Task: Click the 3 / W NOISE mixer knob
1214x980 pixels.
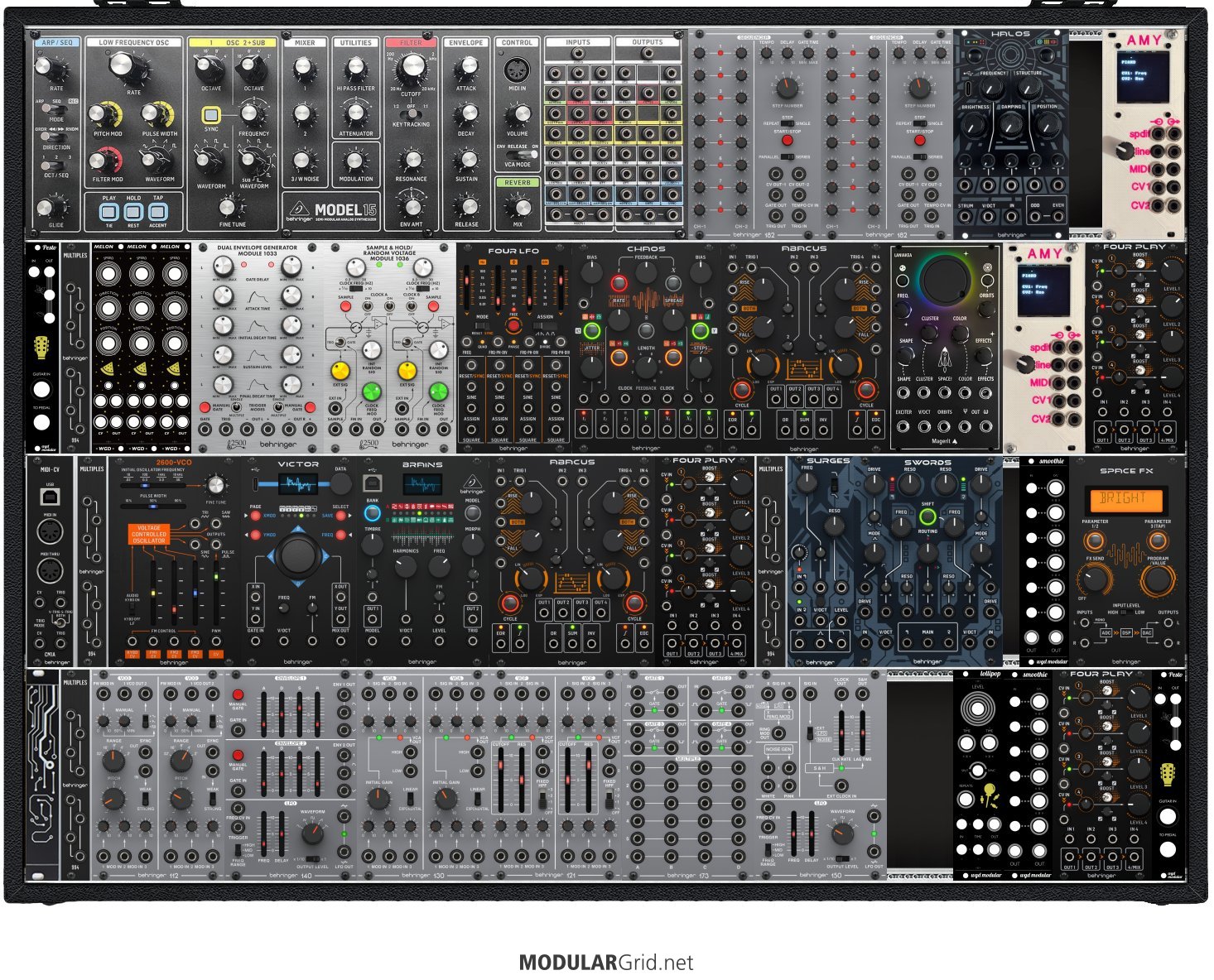Action: point(304,161)
